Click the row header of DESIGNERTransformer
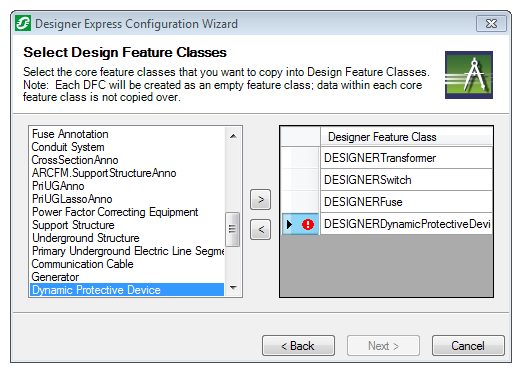 pyautogui.click(x=300, y=158)
